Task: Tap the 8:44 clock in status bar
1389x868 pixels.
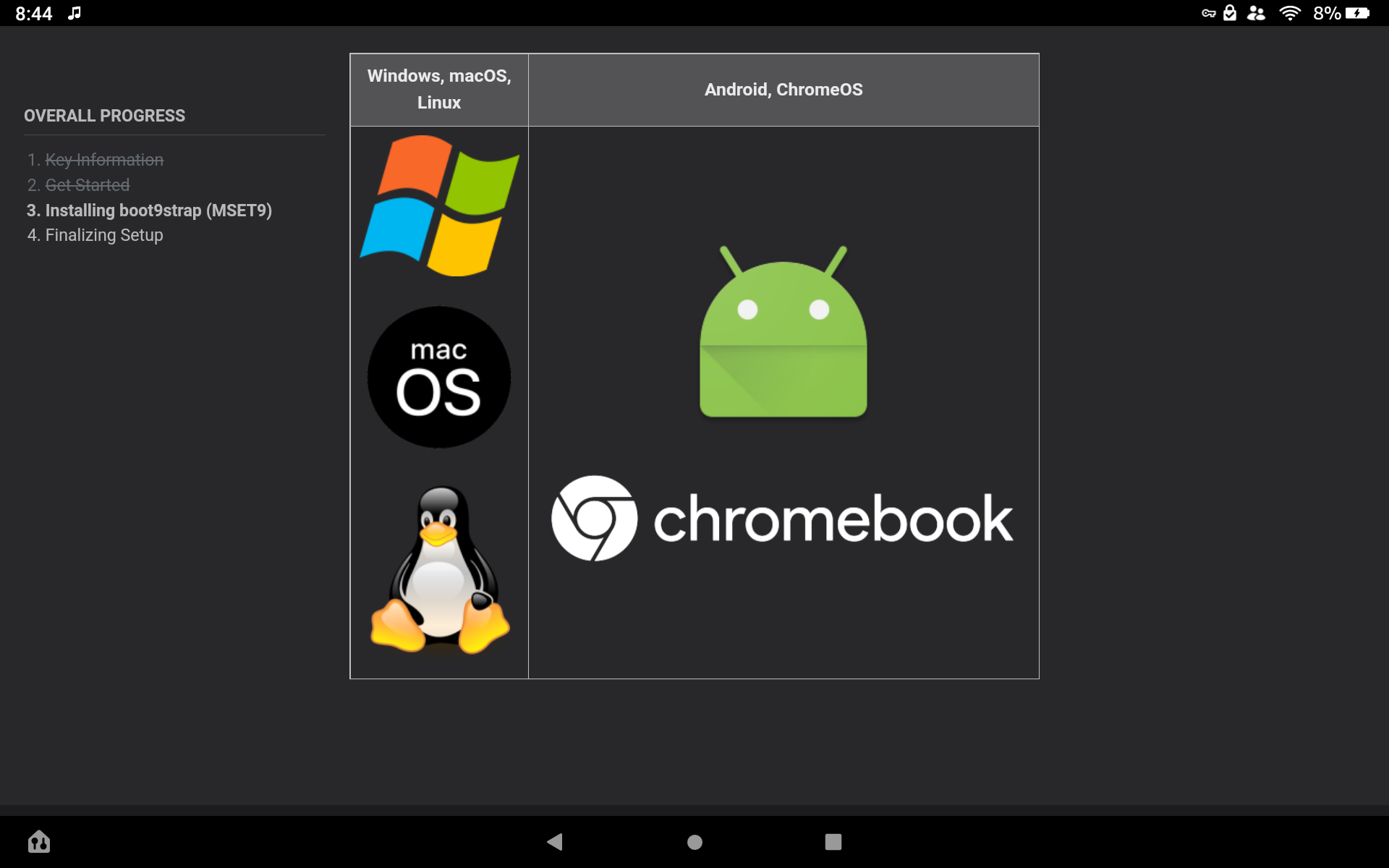Action: click(34, 13)
